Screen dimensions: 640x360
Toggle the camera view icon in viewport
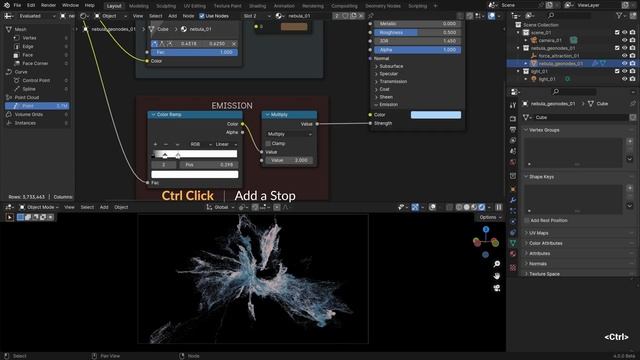click(x=497, y=288)
